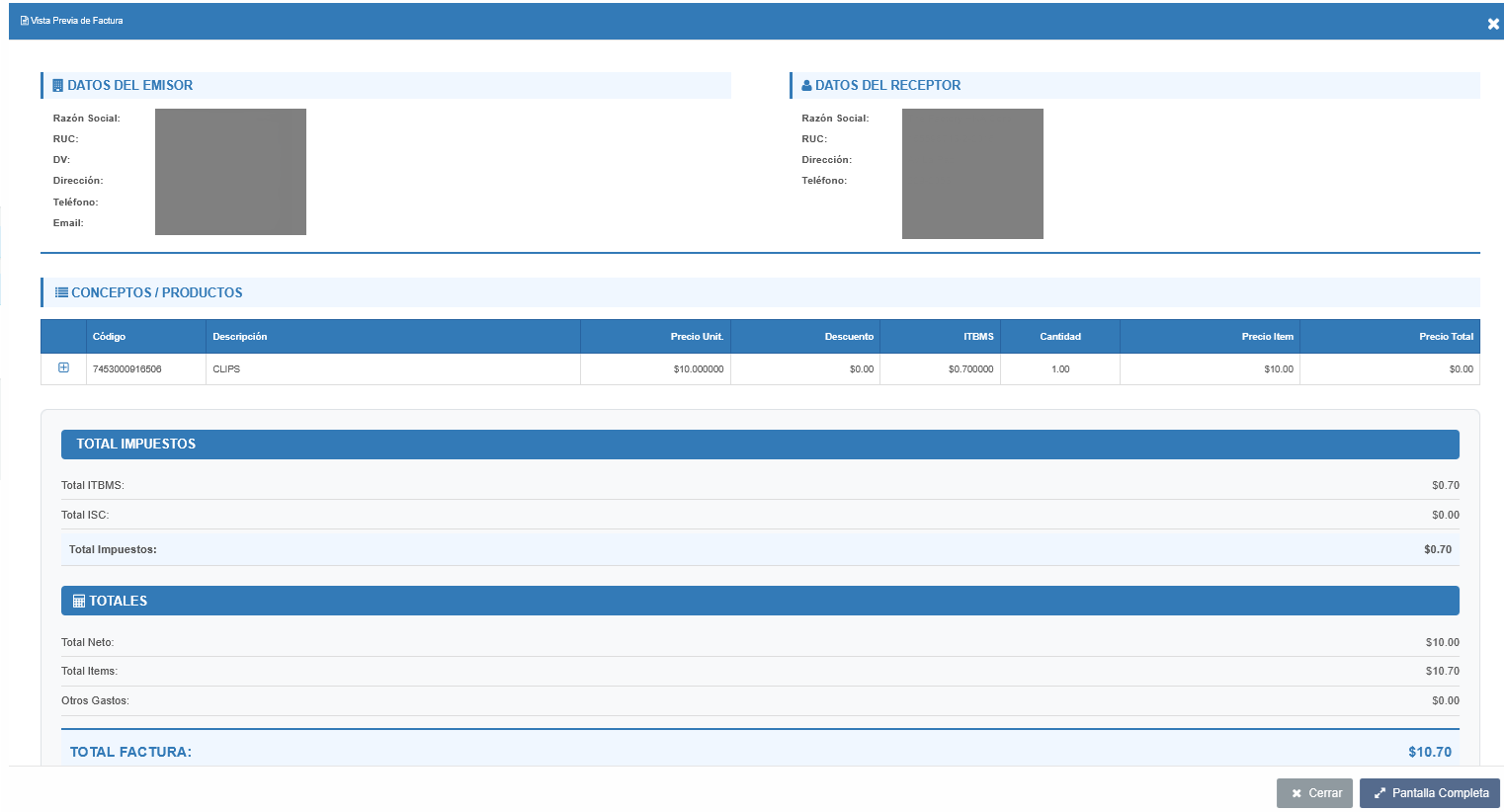Click the Descuento column header
This screenshot has width=1504, height=812.
pos(849,337)
